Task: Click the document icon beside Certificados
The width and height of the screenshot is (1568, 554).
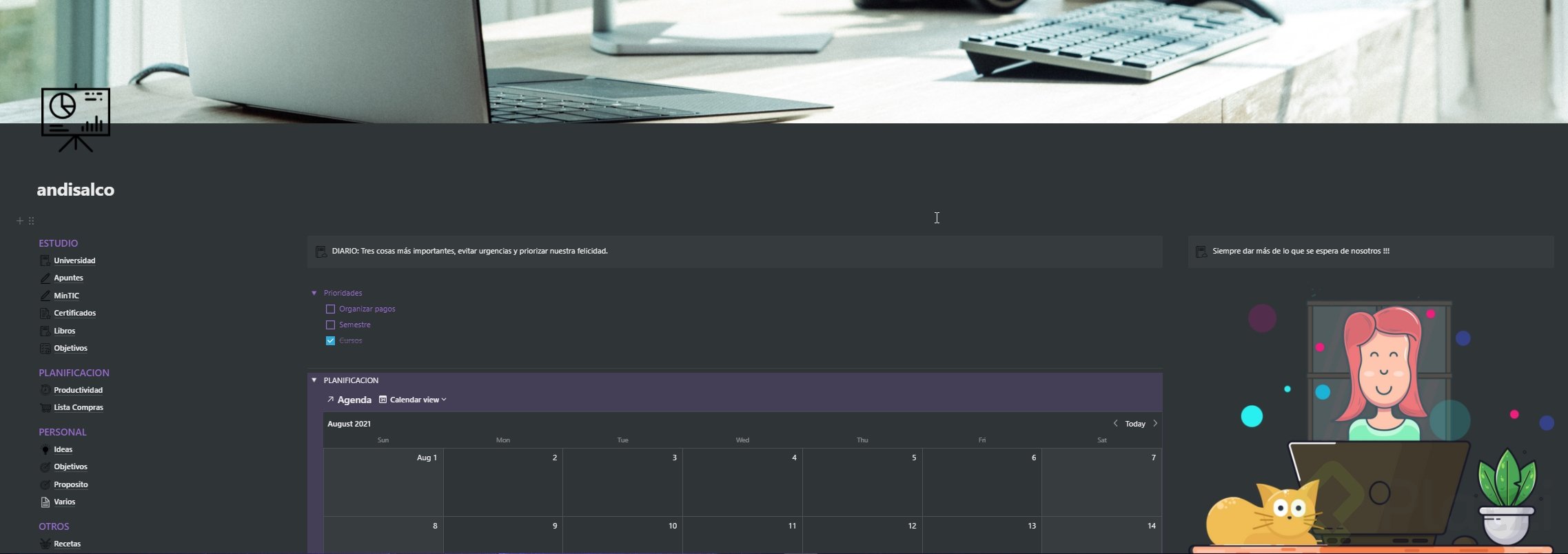Action: click(x=45, y=314)
